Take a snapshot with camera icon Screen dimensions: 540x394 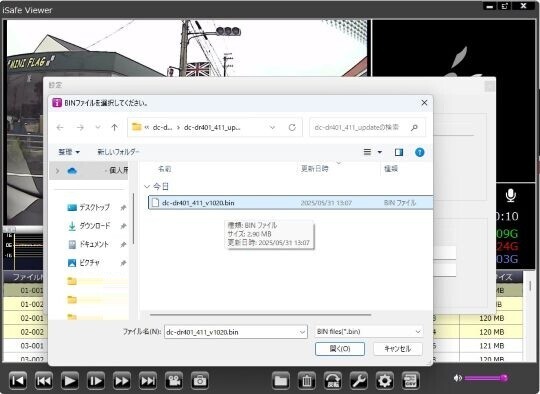(200, 381)
